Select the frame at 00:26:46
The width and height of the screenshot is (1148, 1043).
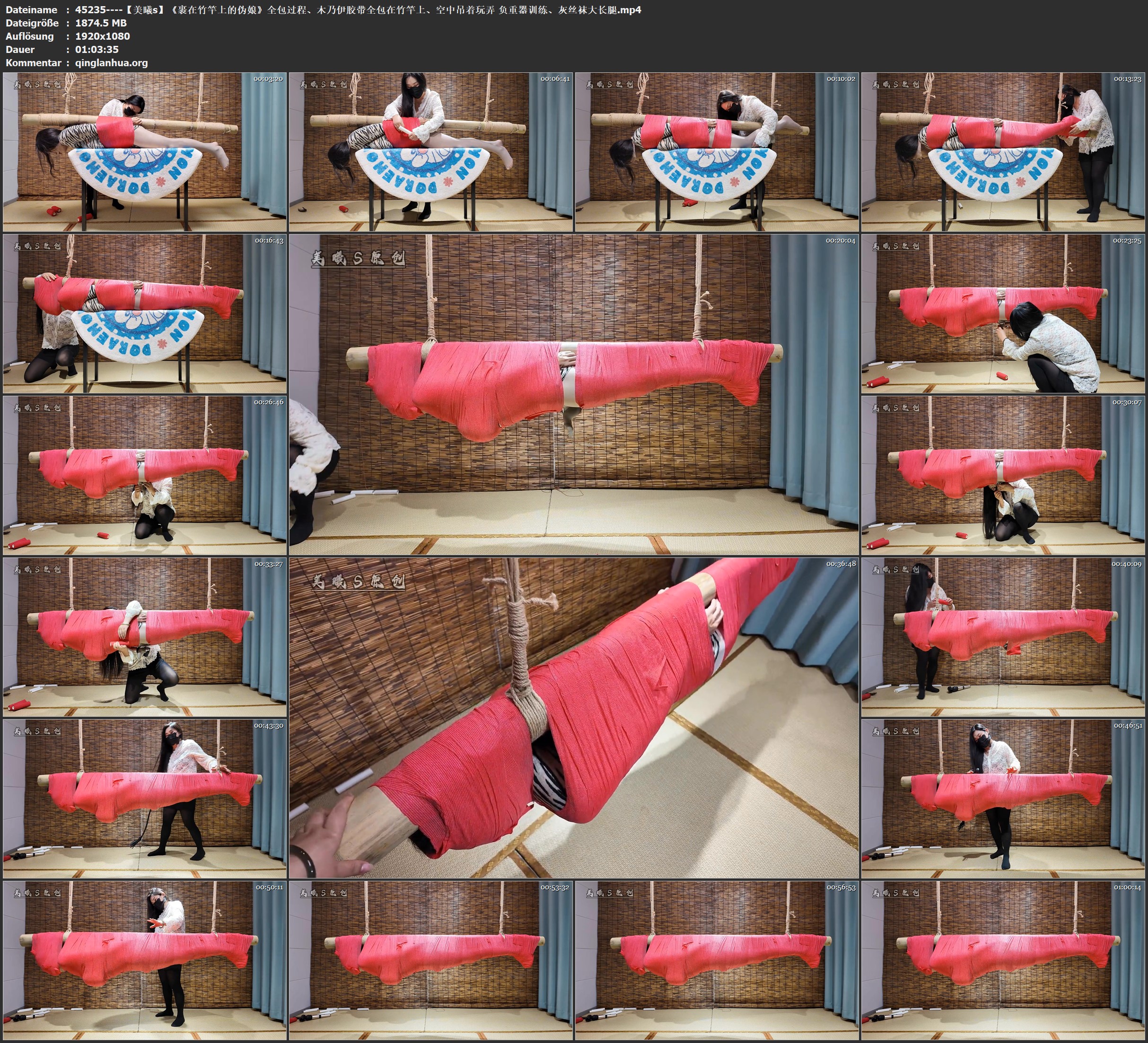[x=145, y=475]
